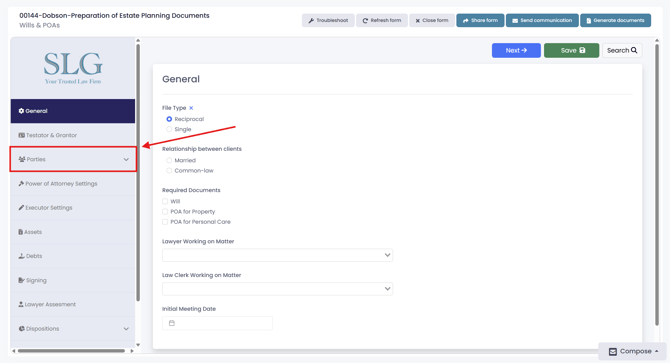670x363 pixels.
Task: Open Lawyer Working on Matter dropdown
Action: pyautogui.click(x=277, y=255)
